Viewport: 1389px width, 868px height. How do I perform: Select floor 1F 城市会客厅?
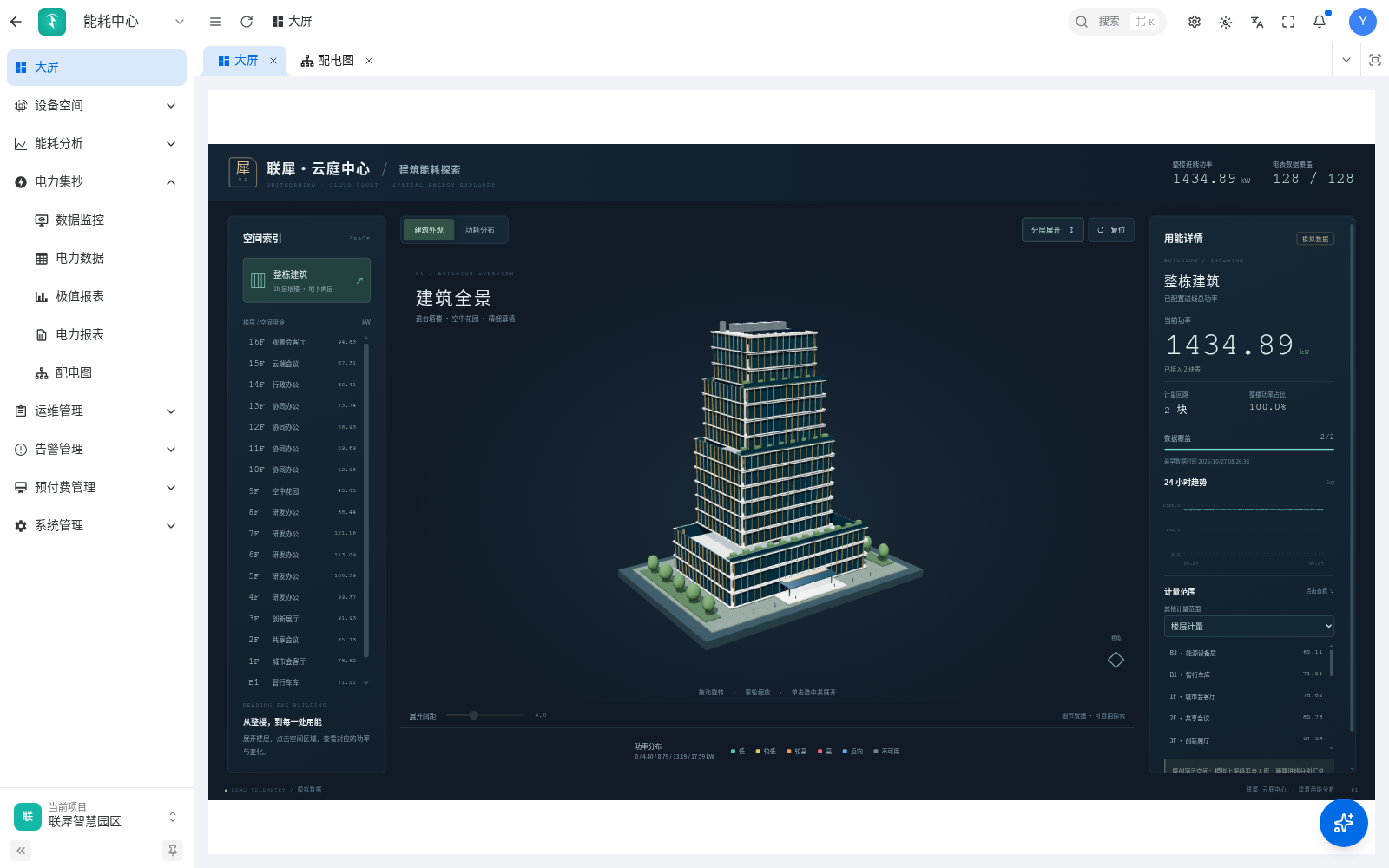[303, 661]
